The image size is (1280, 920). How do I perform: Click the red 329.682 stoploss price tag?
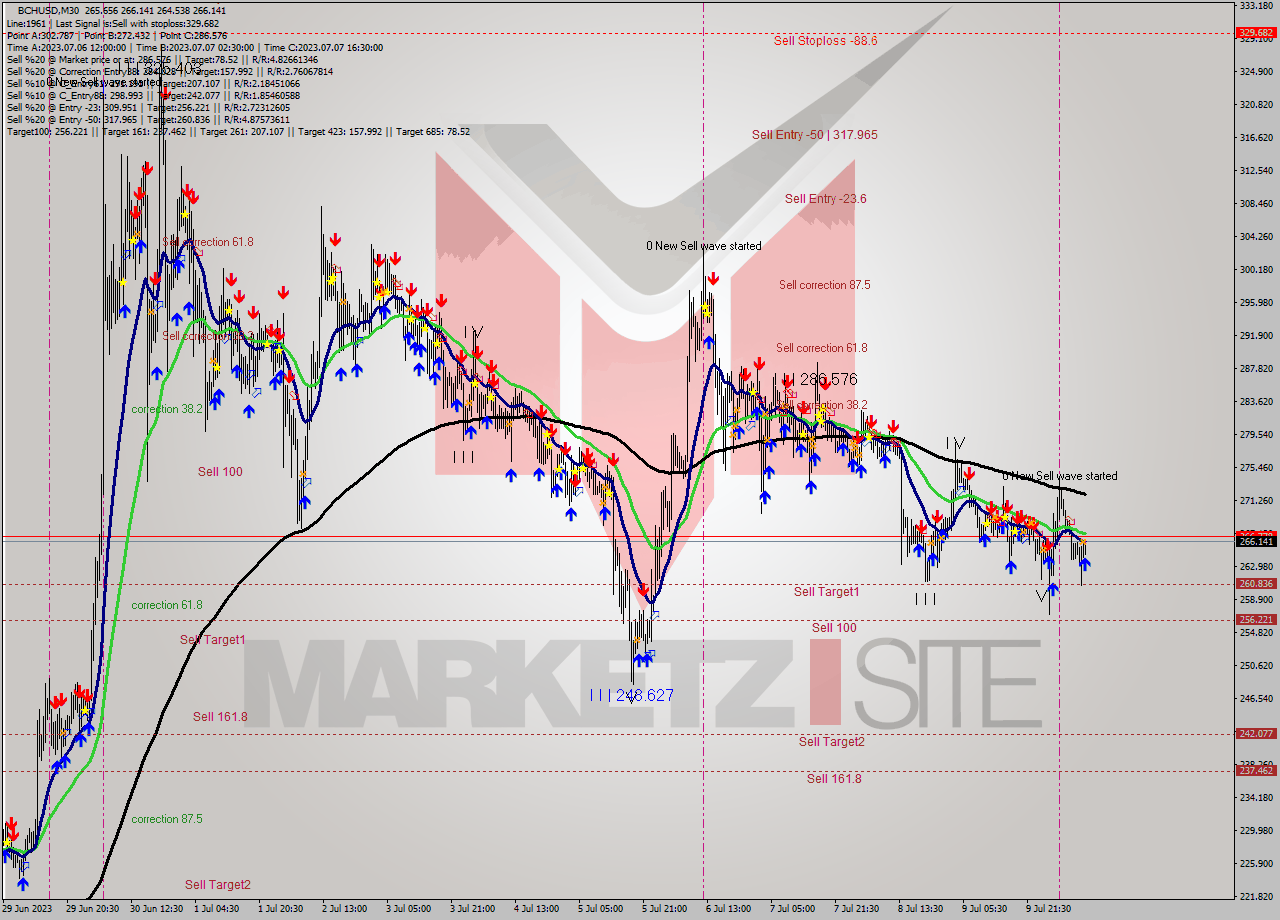point(1255,33)
